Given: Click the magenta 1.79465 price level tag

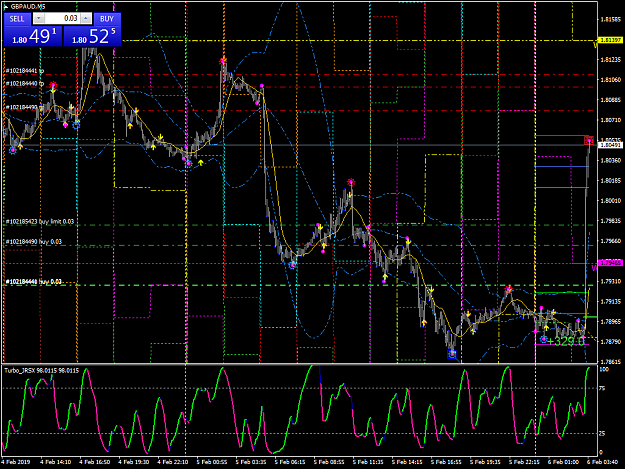Looking at the screenshot, I should click(x=611, y=263).
